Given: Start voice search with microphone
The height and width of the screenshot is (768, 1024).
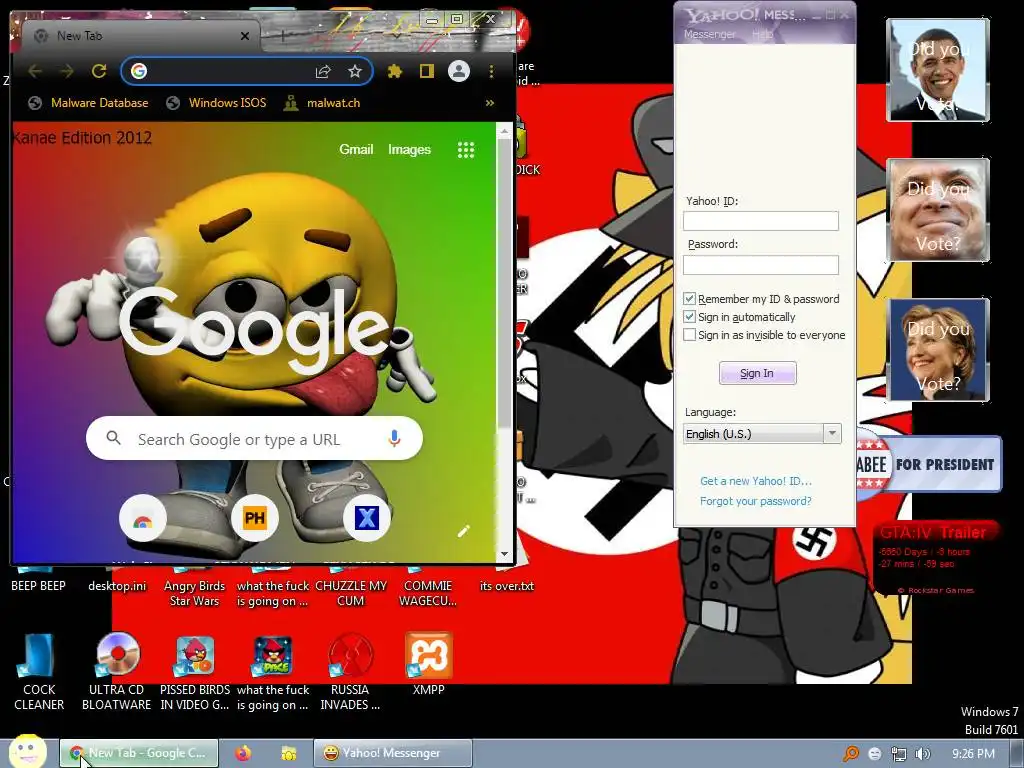Looking at the screenshot, I should [394, 438].
